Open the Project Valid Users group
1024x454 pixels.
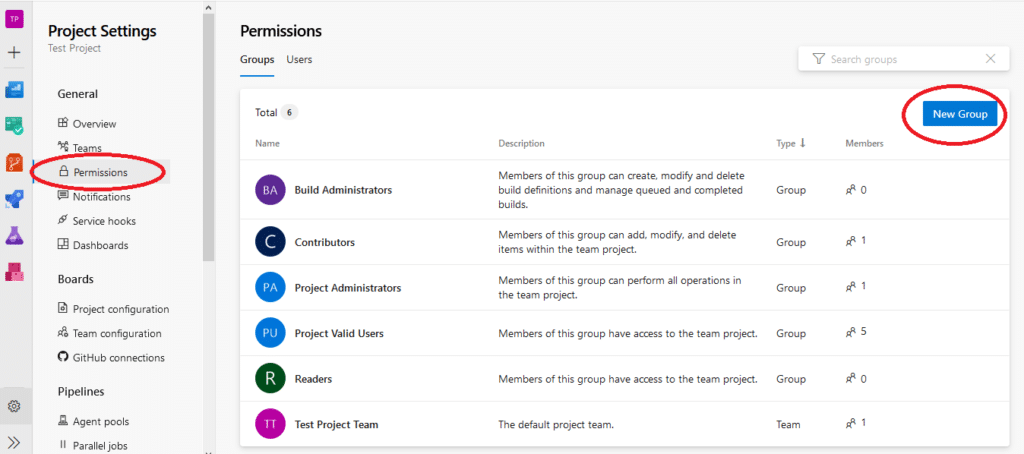coord(339,334)
